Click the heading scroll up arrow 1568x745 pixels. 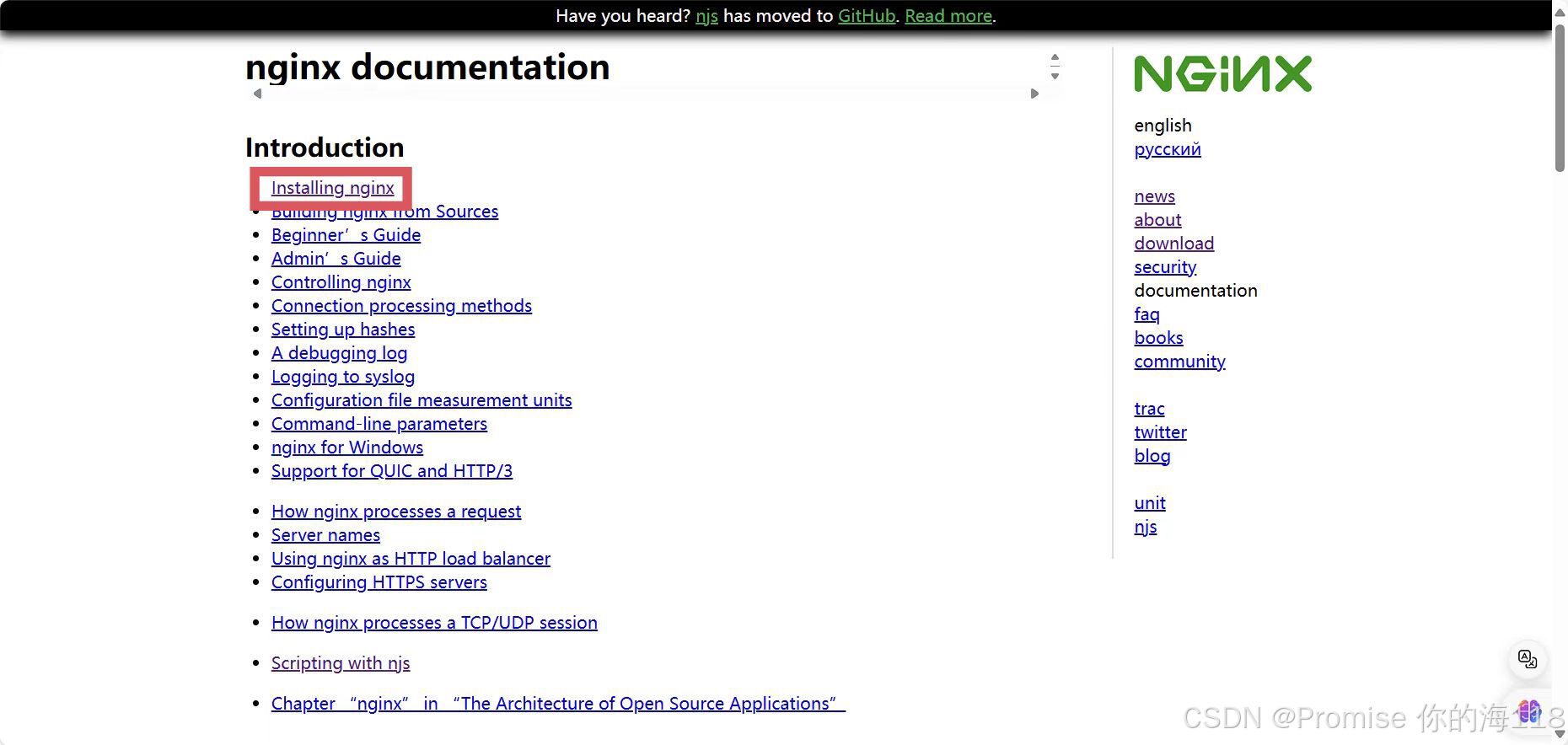pos(1055,57)
